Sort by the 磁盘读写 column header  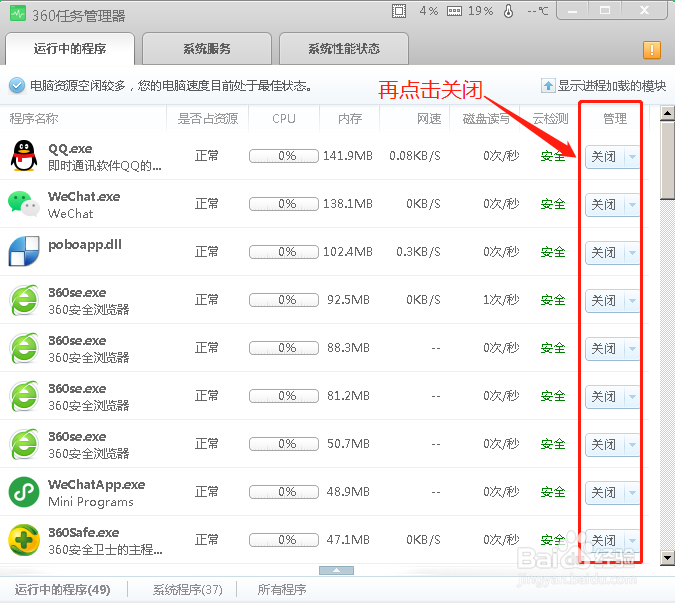click(x=486, y=118)
